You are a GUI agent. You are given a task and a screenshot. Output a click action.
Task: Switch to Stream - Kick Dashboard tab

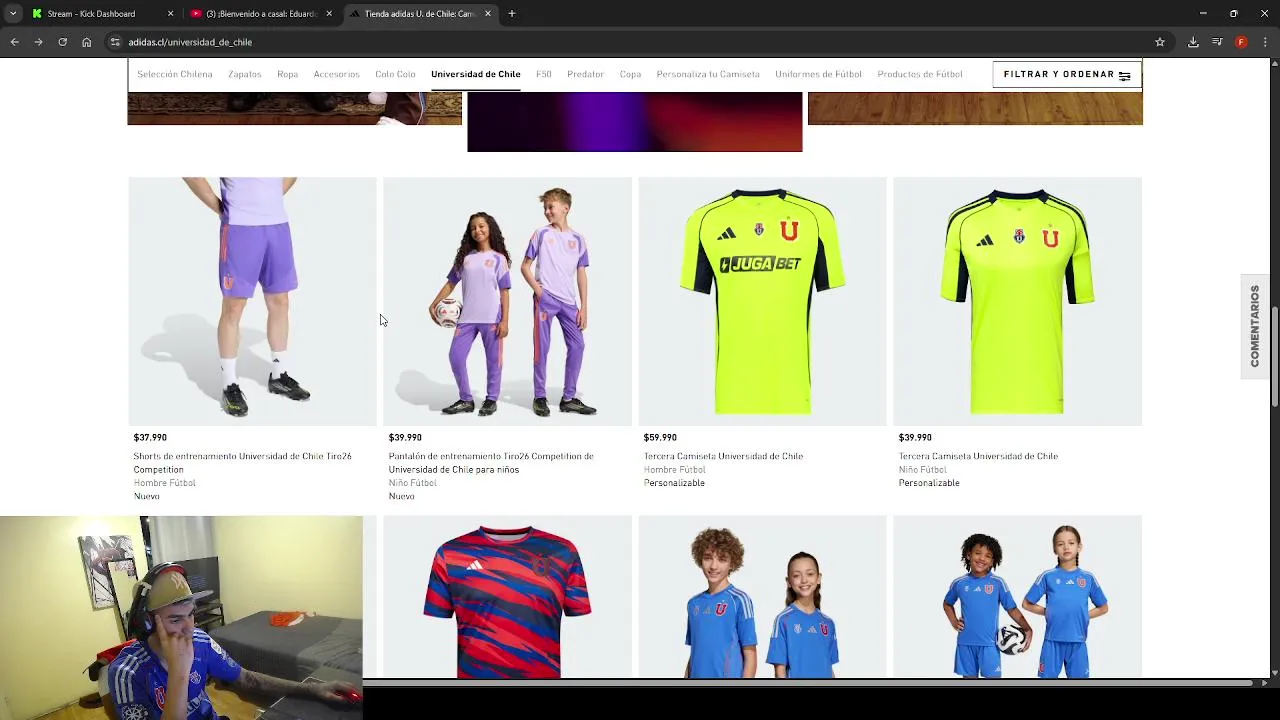pos(103,14)
